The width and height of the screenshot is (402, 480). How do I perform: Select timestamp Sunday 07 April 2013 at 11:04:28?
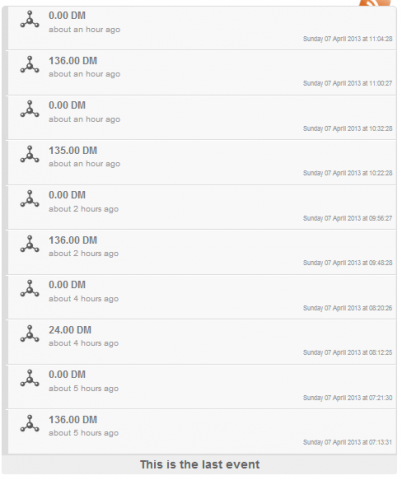(x=347, y=39)
